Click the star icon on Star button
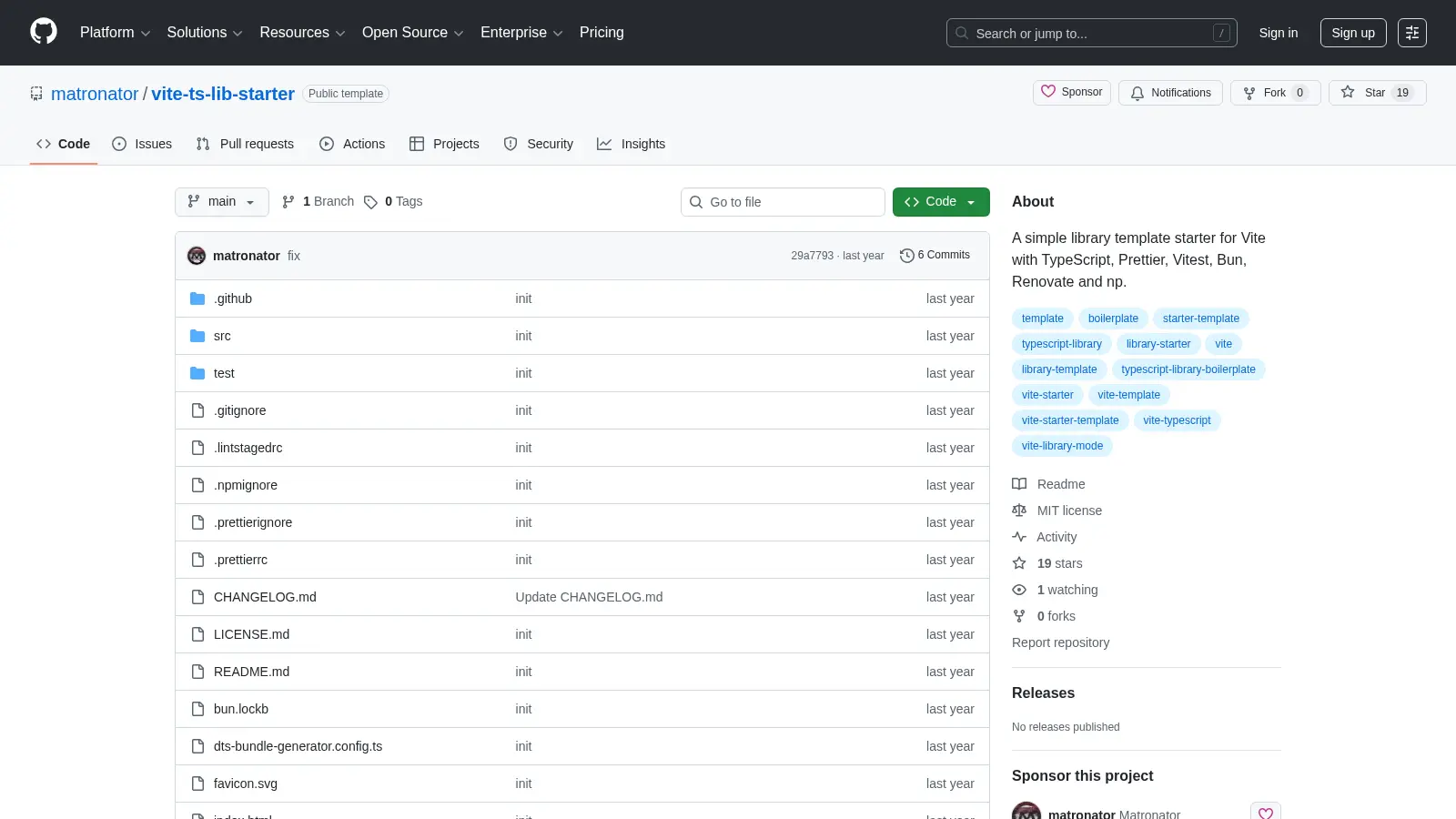 pos(1348,92)
